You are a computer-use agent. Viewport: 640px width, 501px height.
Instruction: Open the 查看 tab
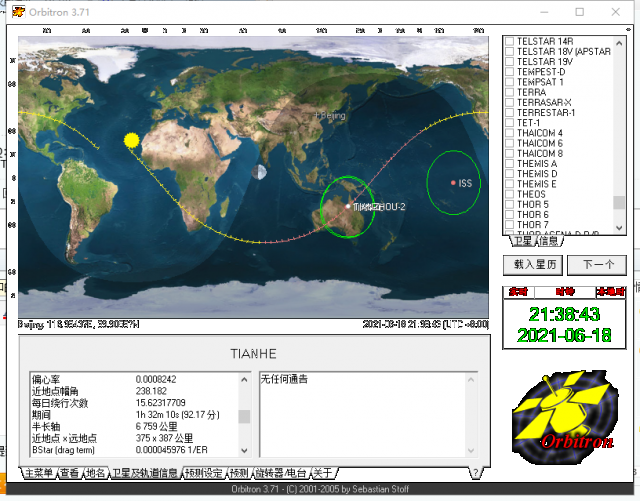(69, 473)
